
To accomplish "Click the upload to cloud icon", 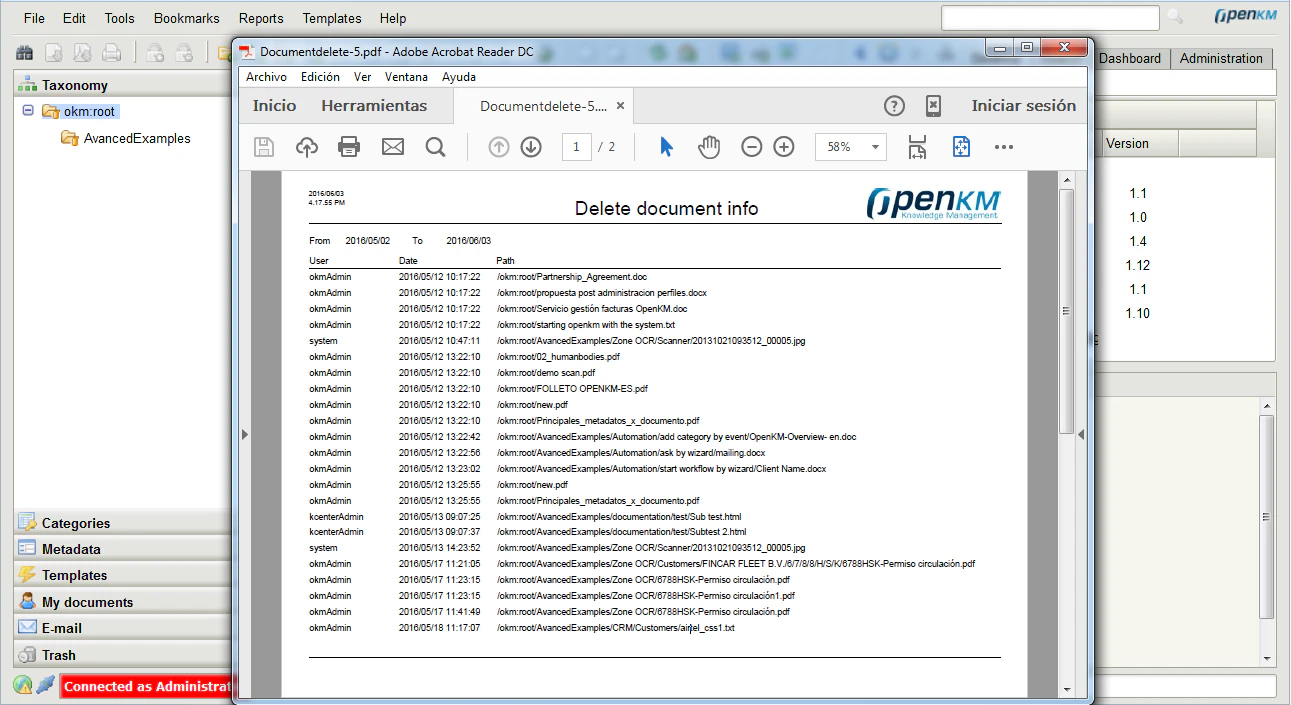I will pyautogui.click(x=307, y=147).
